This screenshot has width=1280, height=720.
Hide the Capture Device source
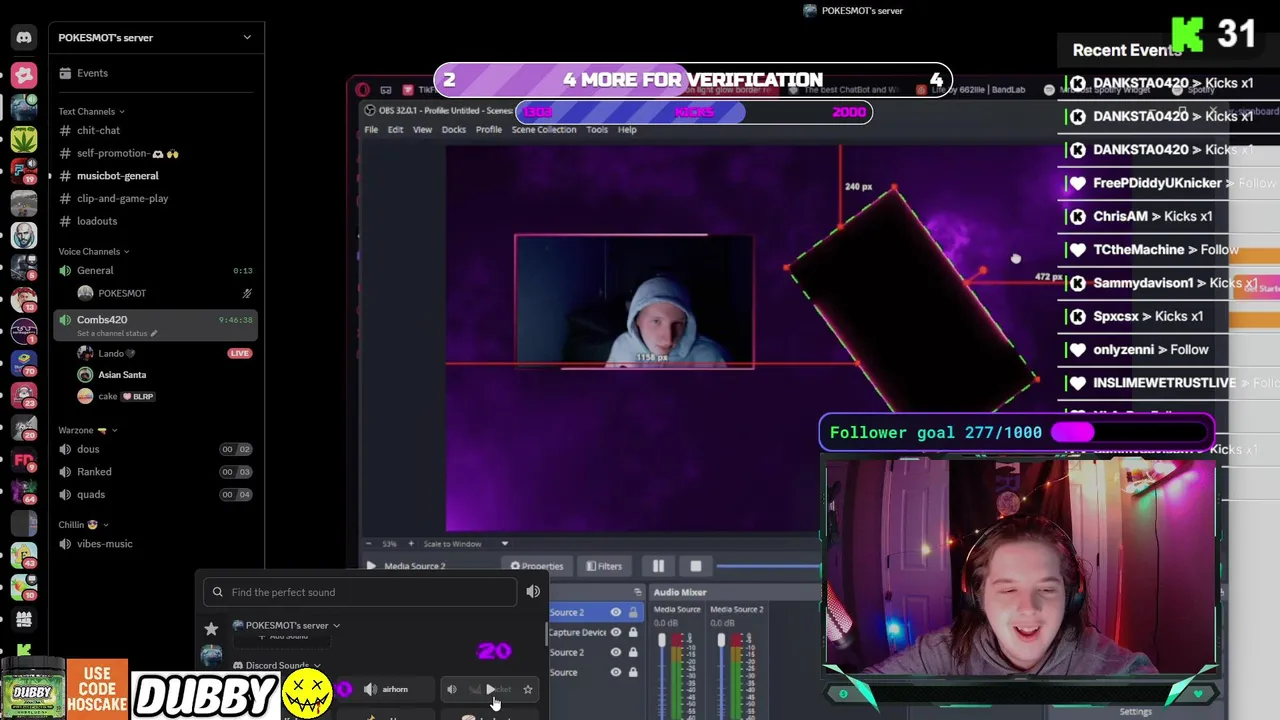[x=615, y=632]
